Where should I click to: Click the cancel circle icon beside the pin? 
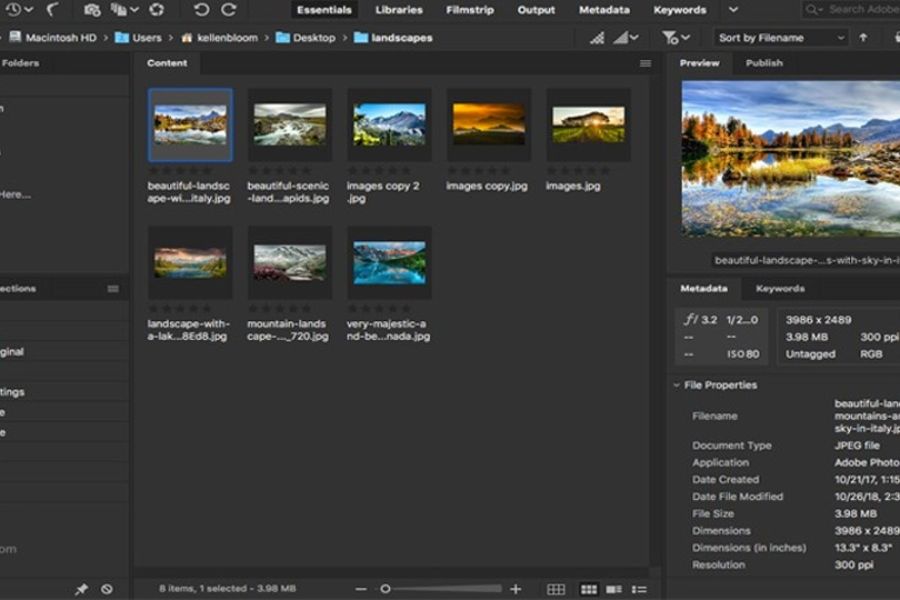[x=107, y=589]
